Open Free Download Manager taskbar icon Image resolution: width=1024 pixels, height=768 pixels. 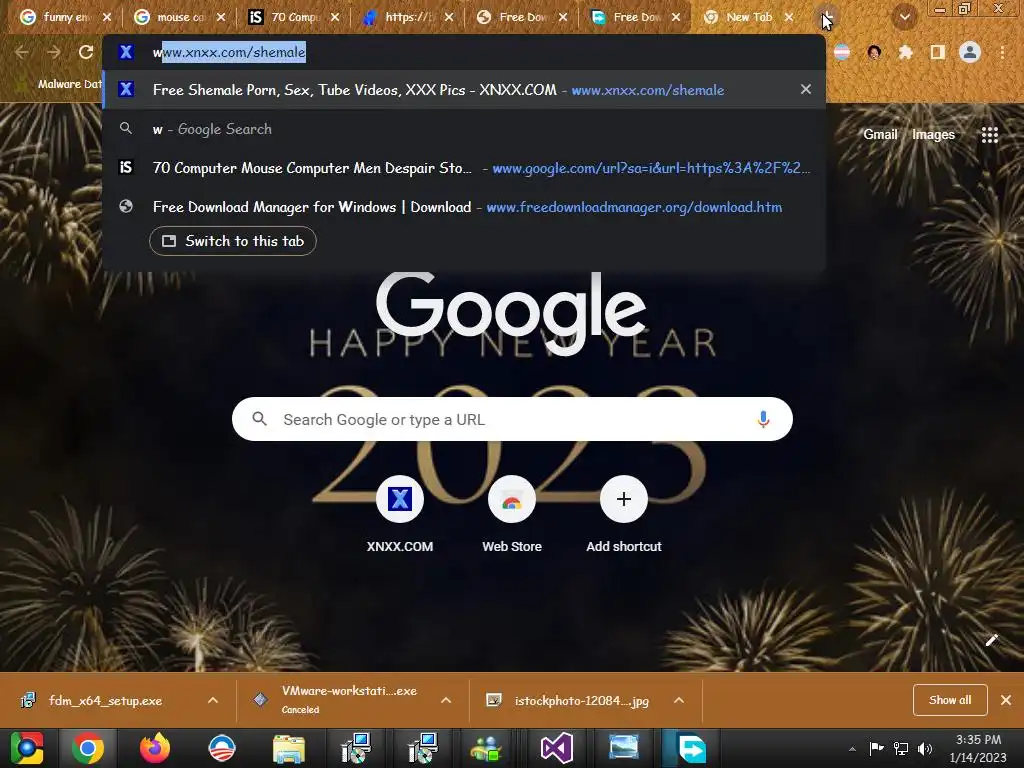click(692, 748)
